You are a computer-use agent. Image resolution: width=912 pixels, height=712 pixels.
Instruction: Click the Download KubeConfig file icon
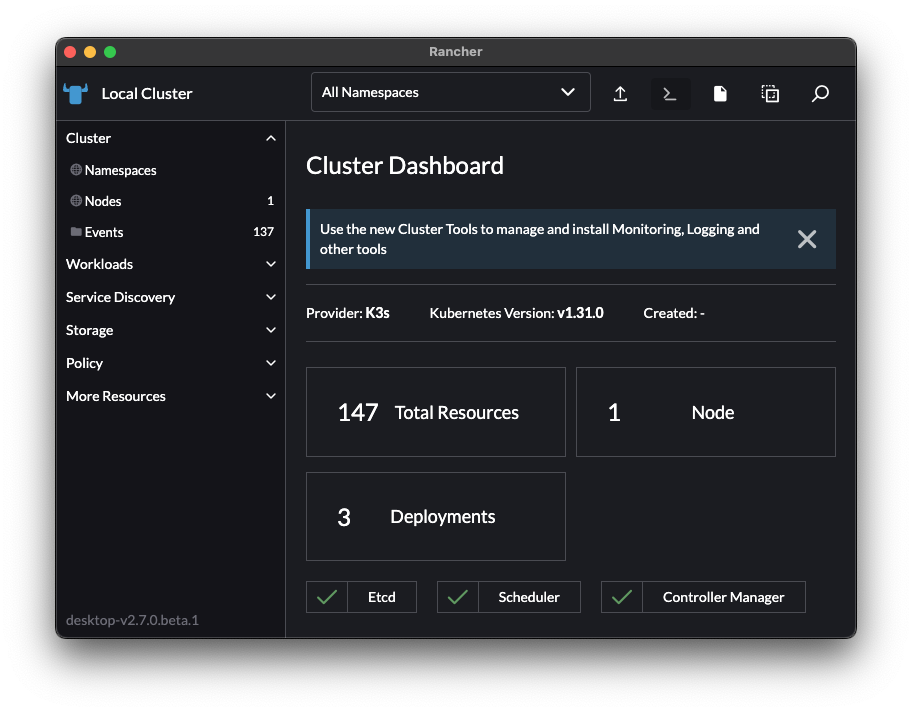point(720,93)
